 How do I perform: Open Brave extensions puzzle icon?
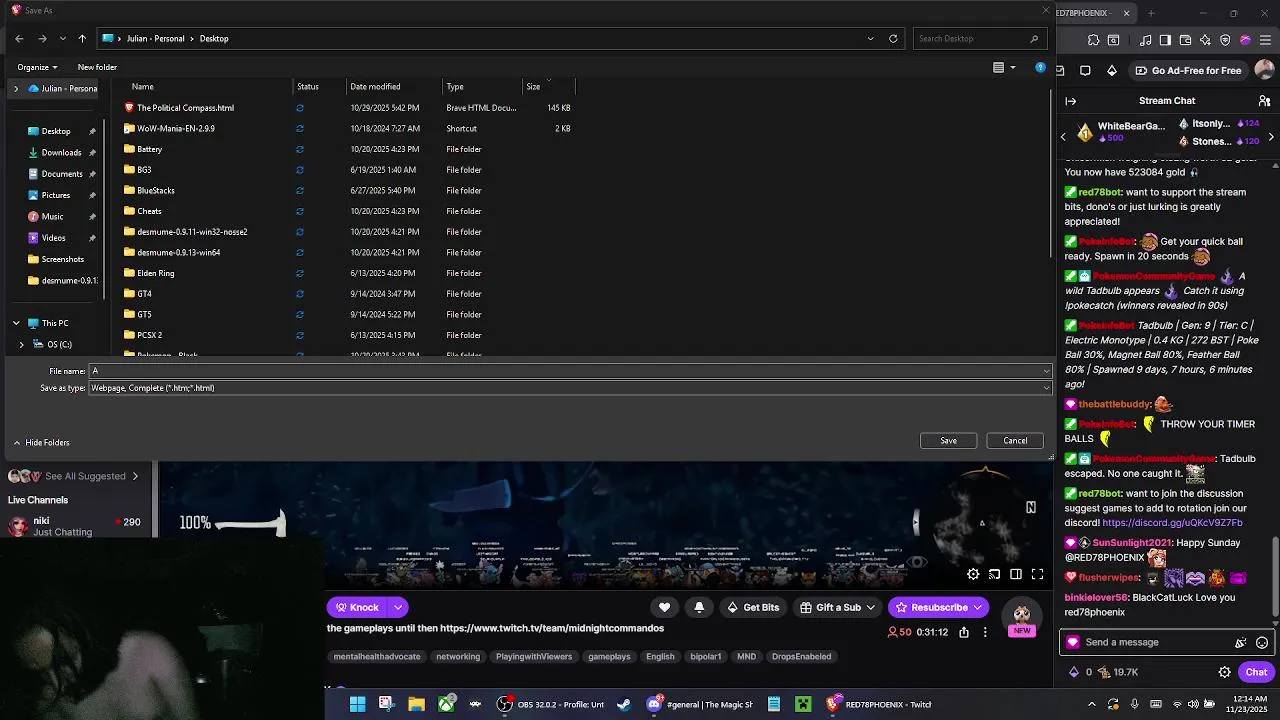(1093, 40)
